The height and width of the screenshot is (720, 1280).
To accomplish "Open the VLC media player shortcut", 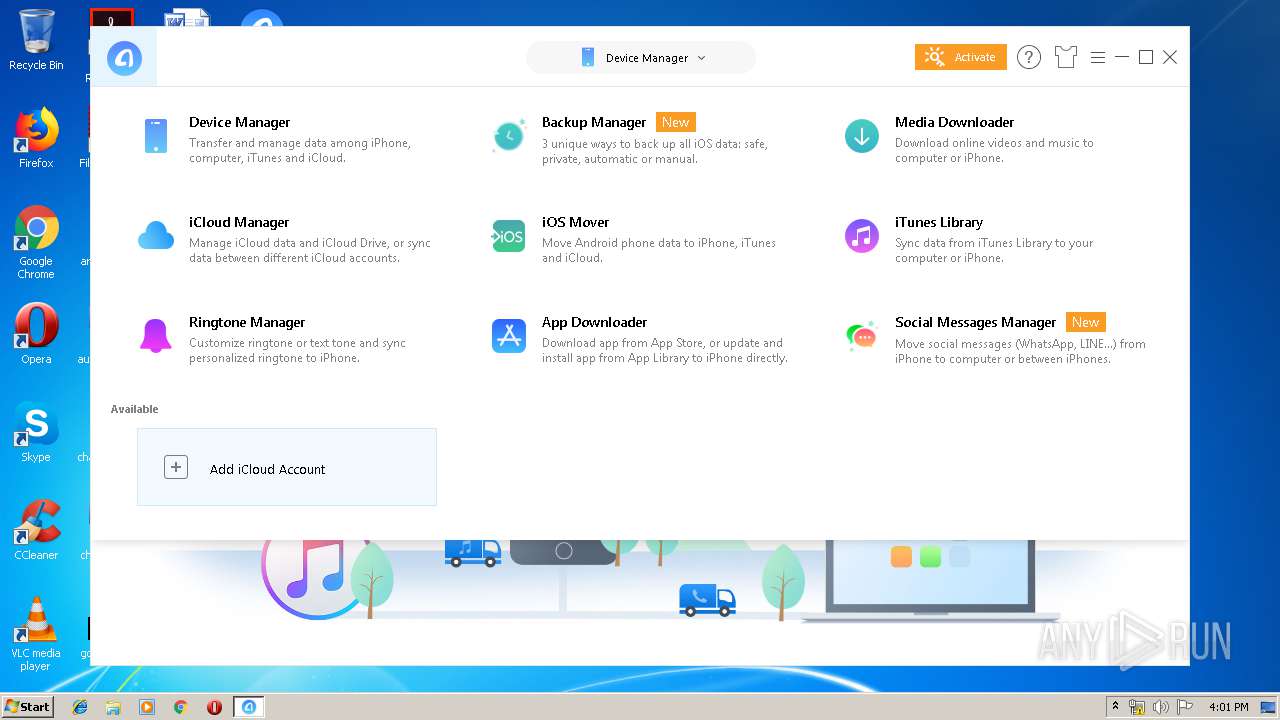I will click(x=36, y=634).
